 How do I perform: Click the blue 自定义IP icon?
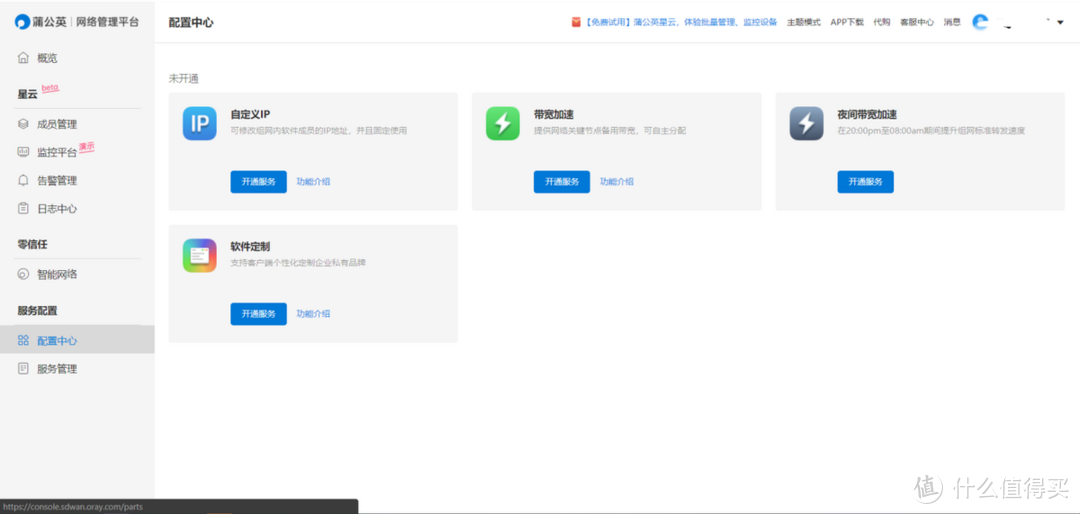coord(200,123)
